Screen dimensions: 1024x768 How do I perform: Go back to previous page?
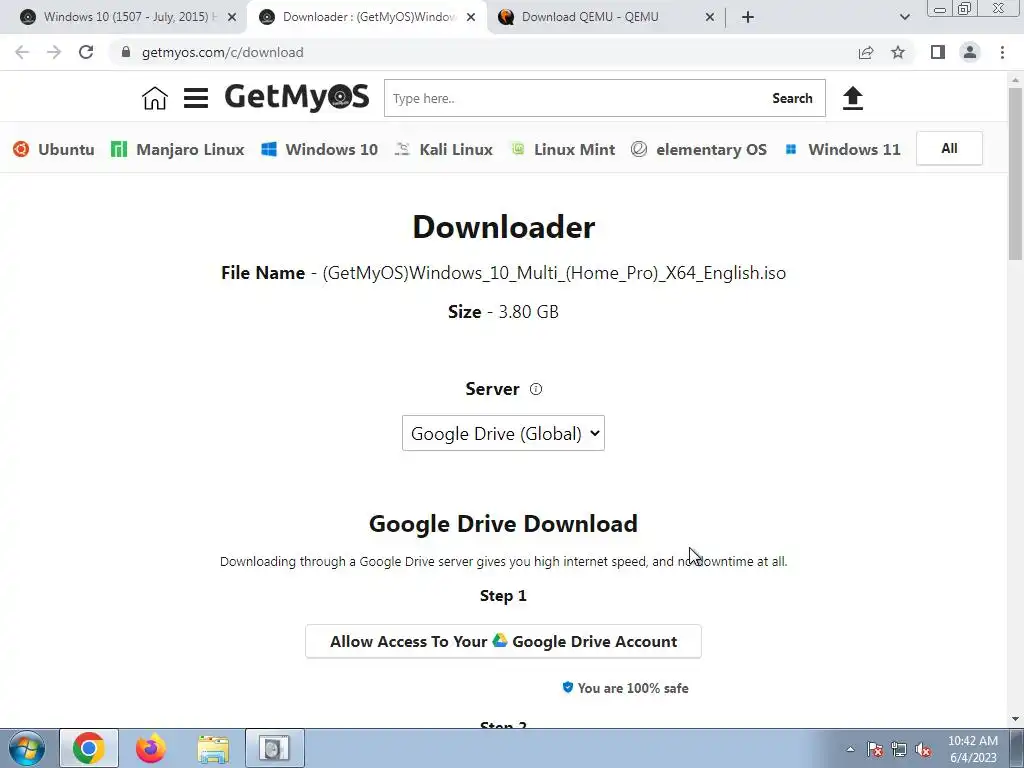22,52
